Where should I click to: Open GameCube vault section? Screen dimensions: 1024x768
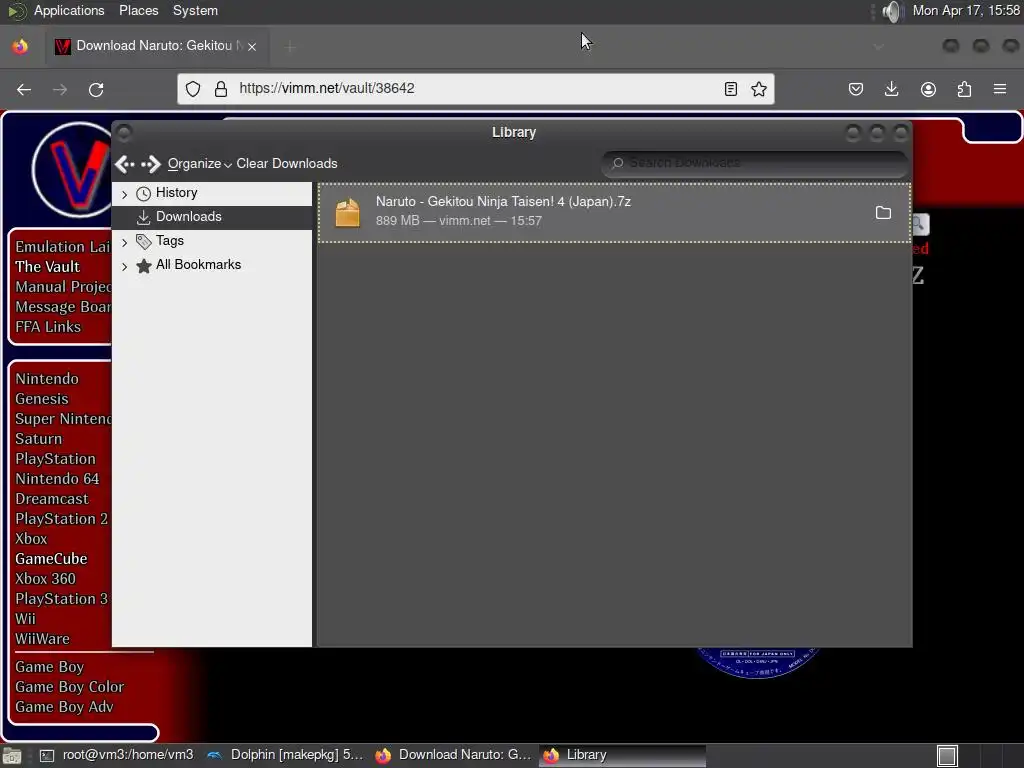(52, 559)
